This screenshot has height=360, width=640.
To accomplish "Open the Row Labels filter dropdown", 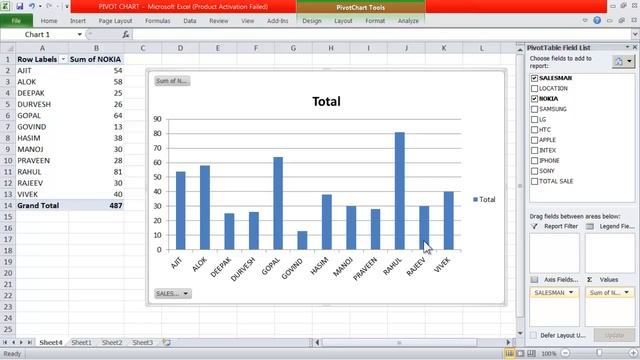I will pyautogui.click(x=63, y=59).
